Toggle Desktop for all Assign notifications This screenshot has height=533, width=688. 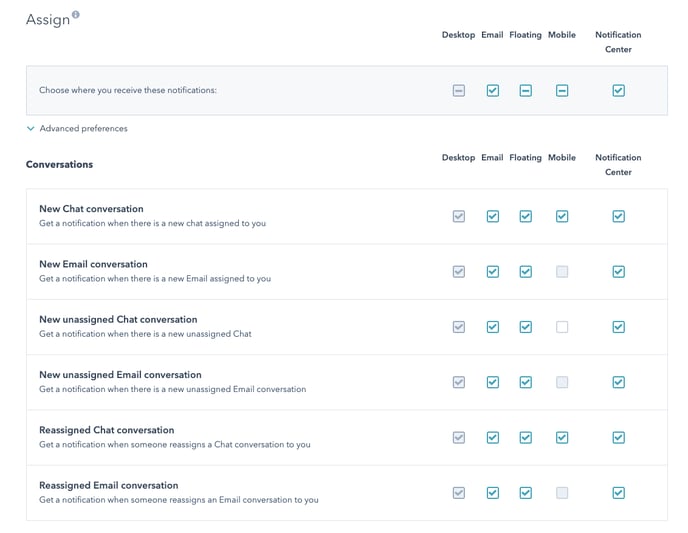pos(458,90)
